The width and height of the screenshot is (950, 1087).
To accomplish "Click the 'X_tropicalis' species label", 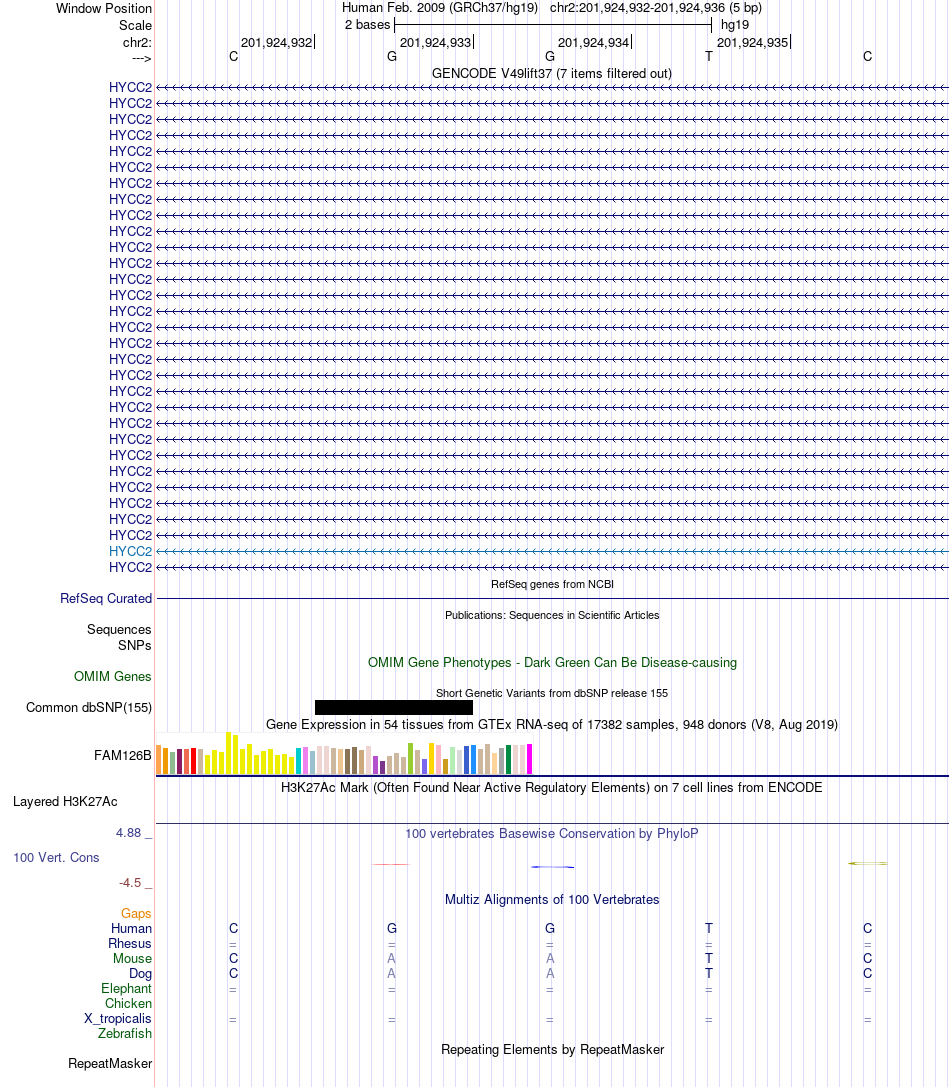I will (118, 1019).
